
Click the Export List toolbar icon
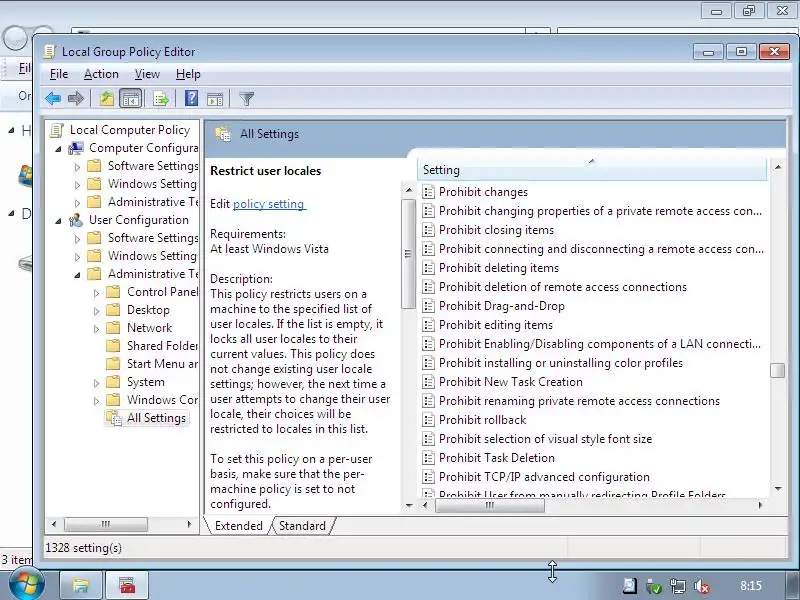pyautogui.click(x=160, y=98)
